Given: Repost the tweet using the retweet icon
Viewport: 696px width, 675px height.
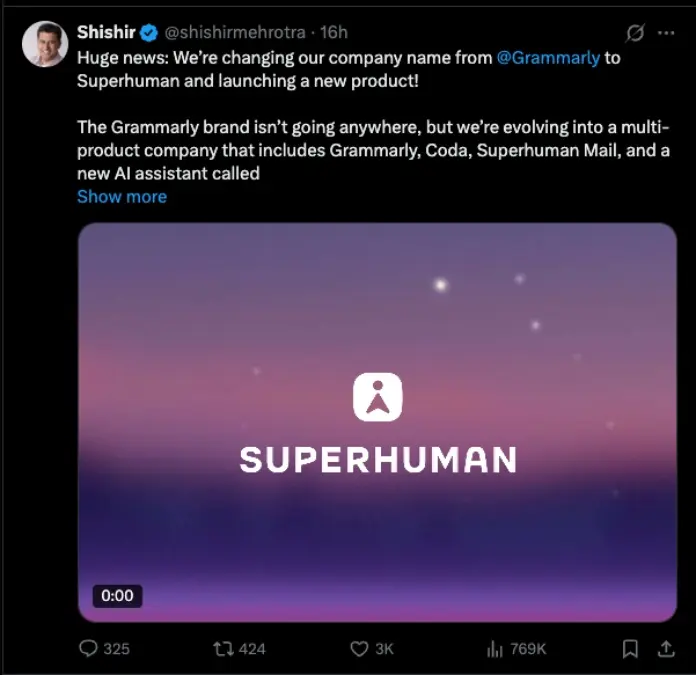Looking at the screenshot, I should click(x=223, y=649).
